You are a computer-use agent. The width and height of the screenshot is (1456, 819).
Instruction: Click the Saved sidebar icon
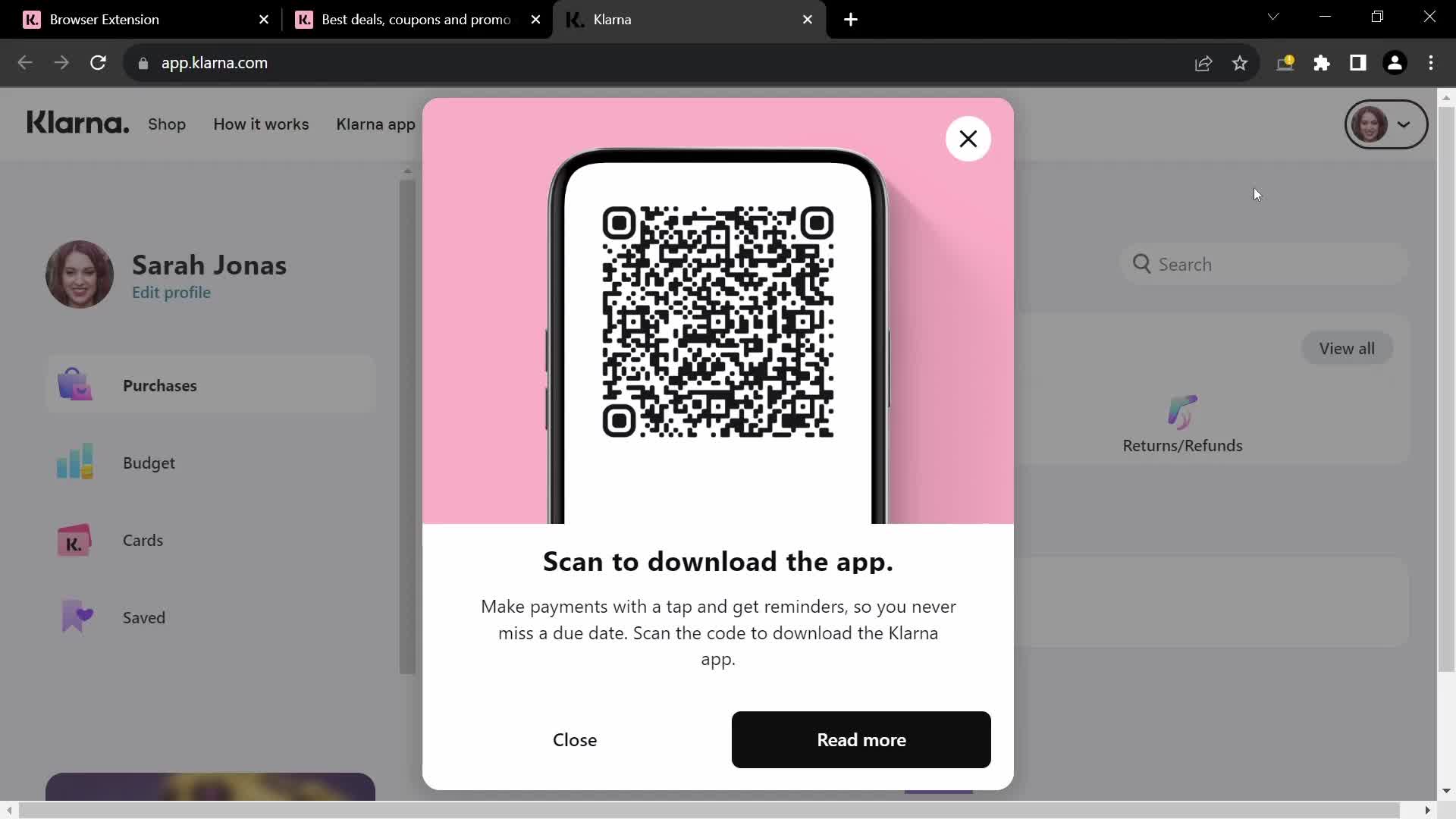(x=75, y=618)
